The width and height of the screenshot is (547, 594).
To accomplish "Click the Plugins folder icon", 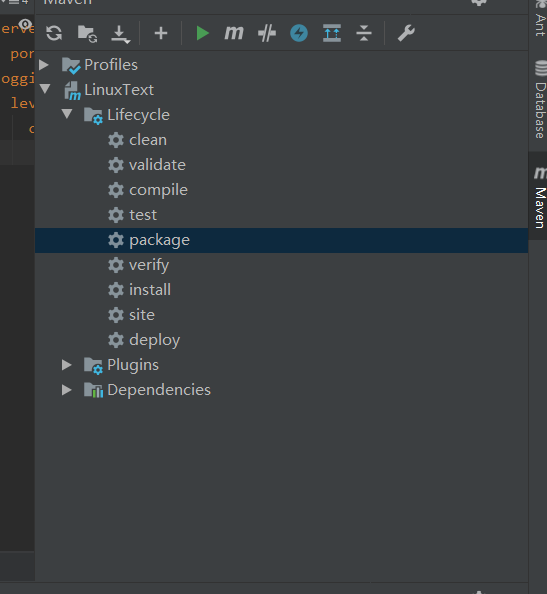I will [93, 366].
